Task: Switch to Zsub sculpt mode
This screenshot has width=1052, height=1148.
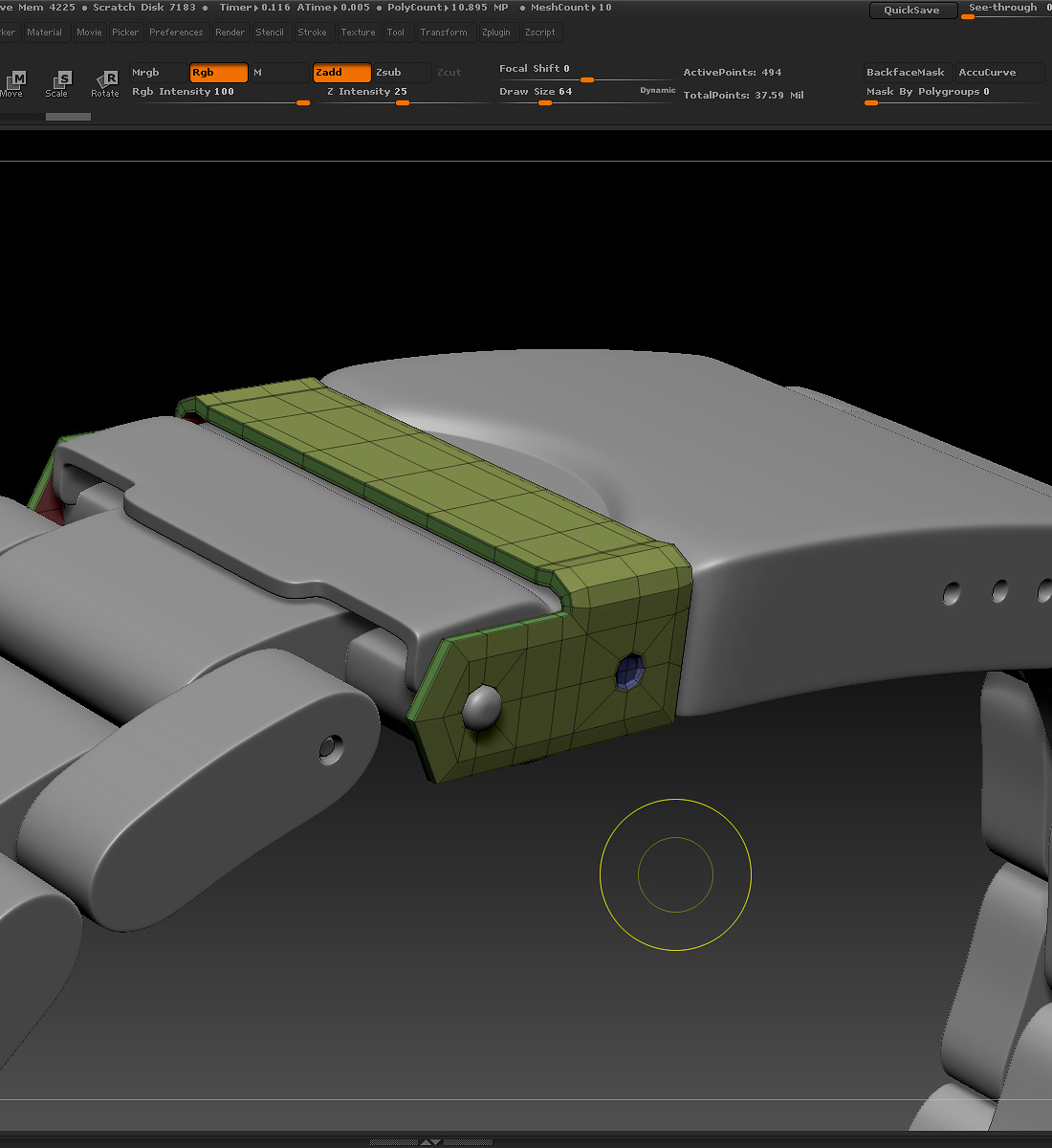Action: [x=402, y=73]
